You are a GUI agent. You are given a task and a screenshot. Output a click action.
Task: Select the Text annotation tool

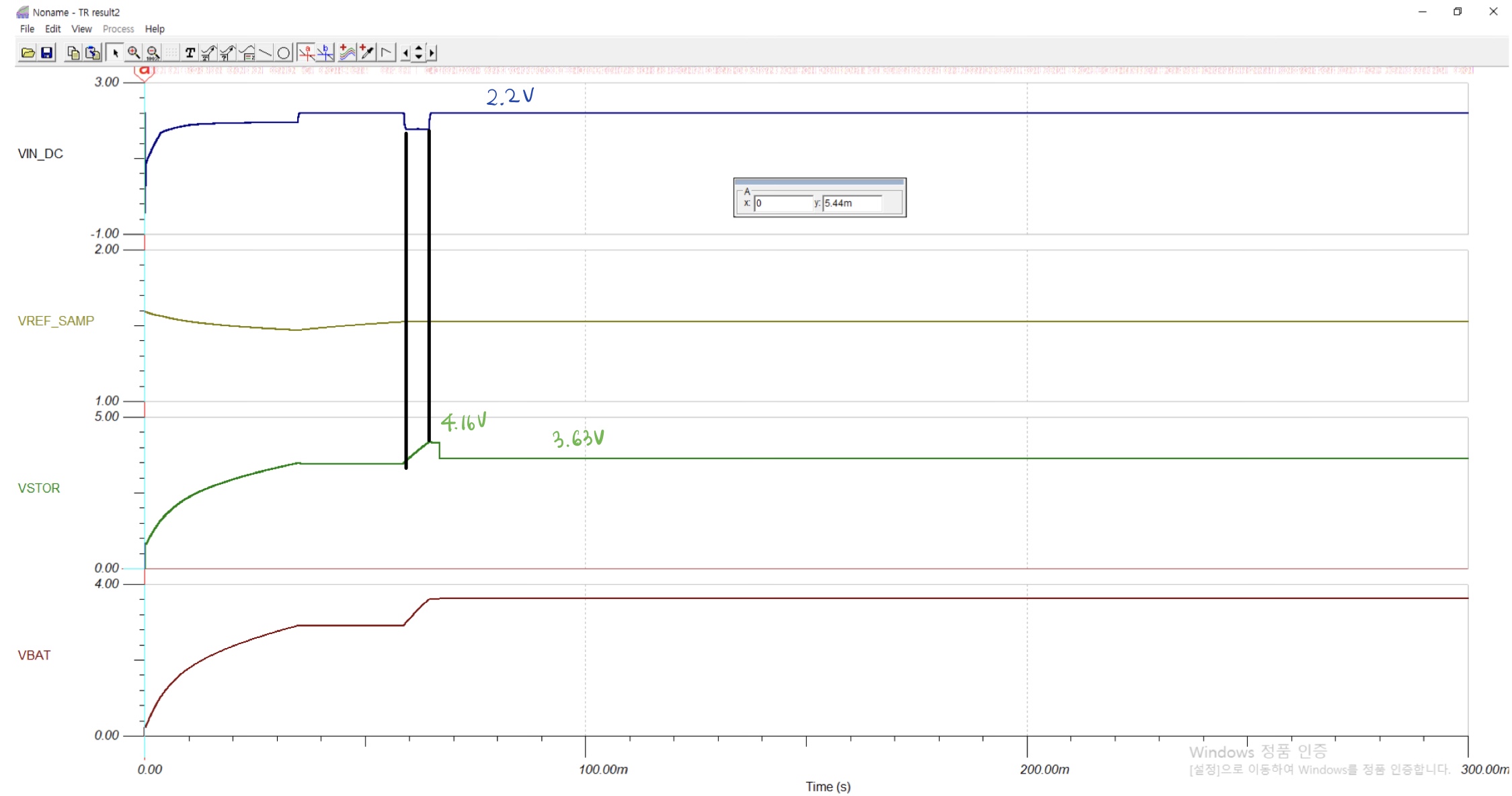tap(190, 52)
